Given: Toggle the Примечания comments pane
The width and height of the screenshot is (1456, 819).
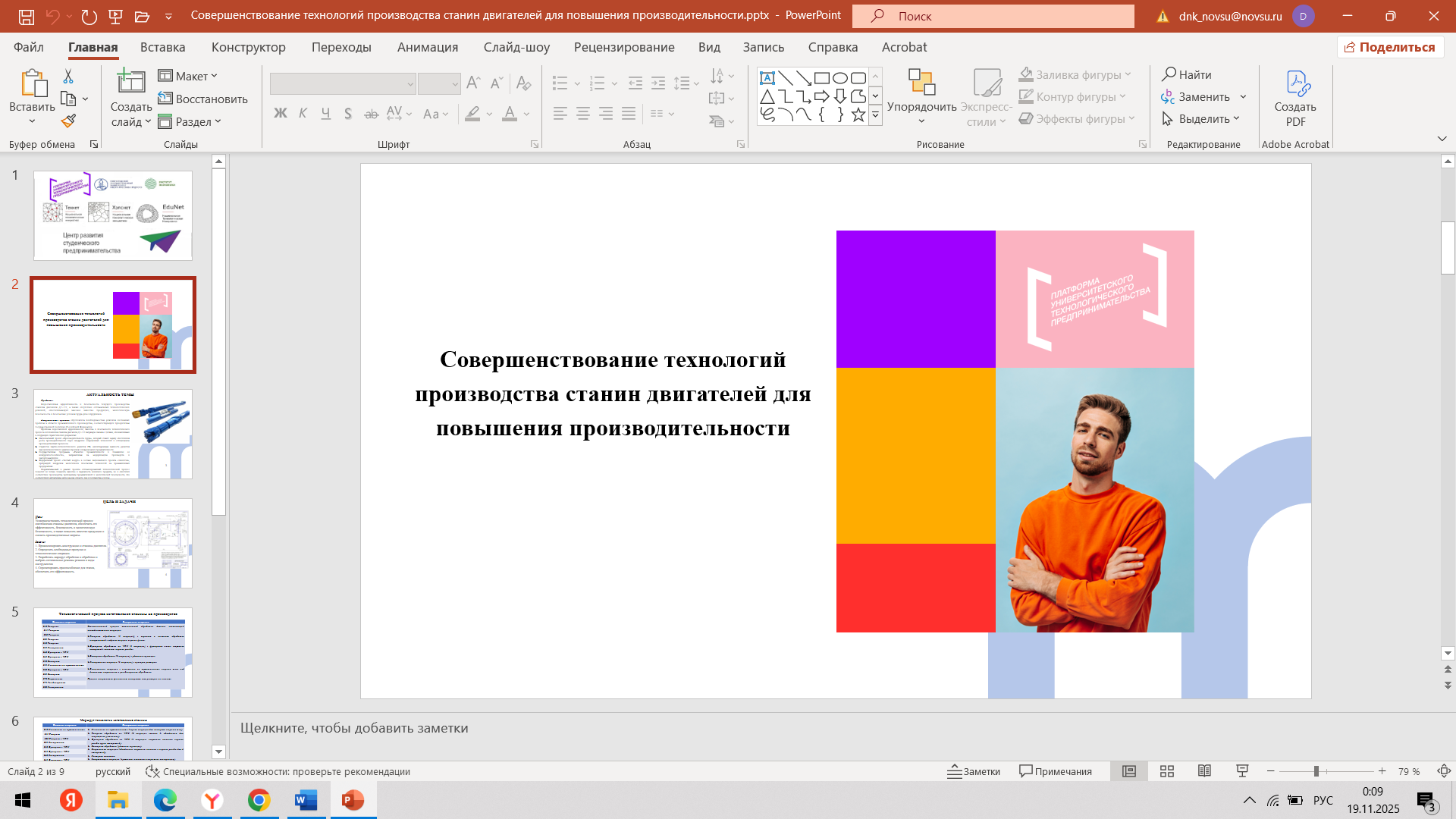Looking at the screenshot, I should click(1056, 771).
